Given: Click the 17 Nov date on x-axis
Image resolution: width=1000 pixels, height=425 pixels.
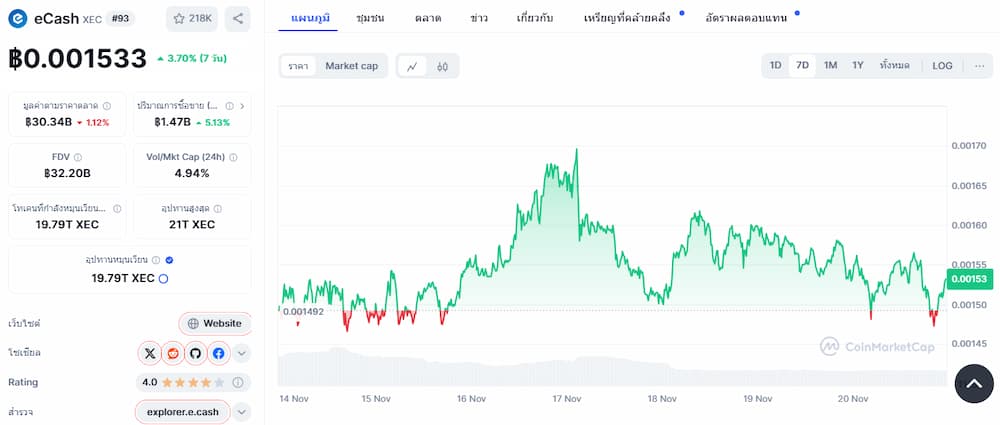Looking at the screenshot, I should (566, 399).
